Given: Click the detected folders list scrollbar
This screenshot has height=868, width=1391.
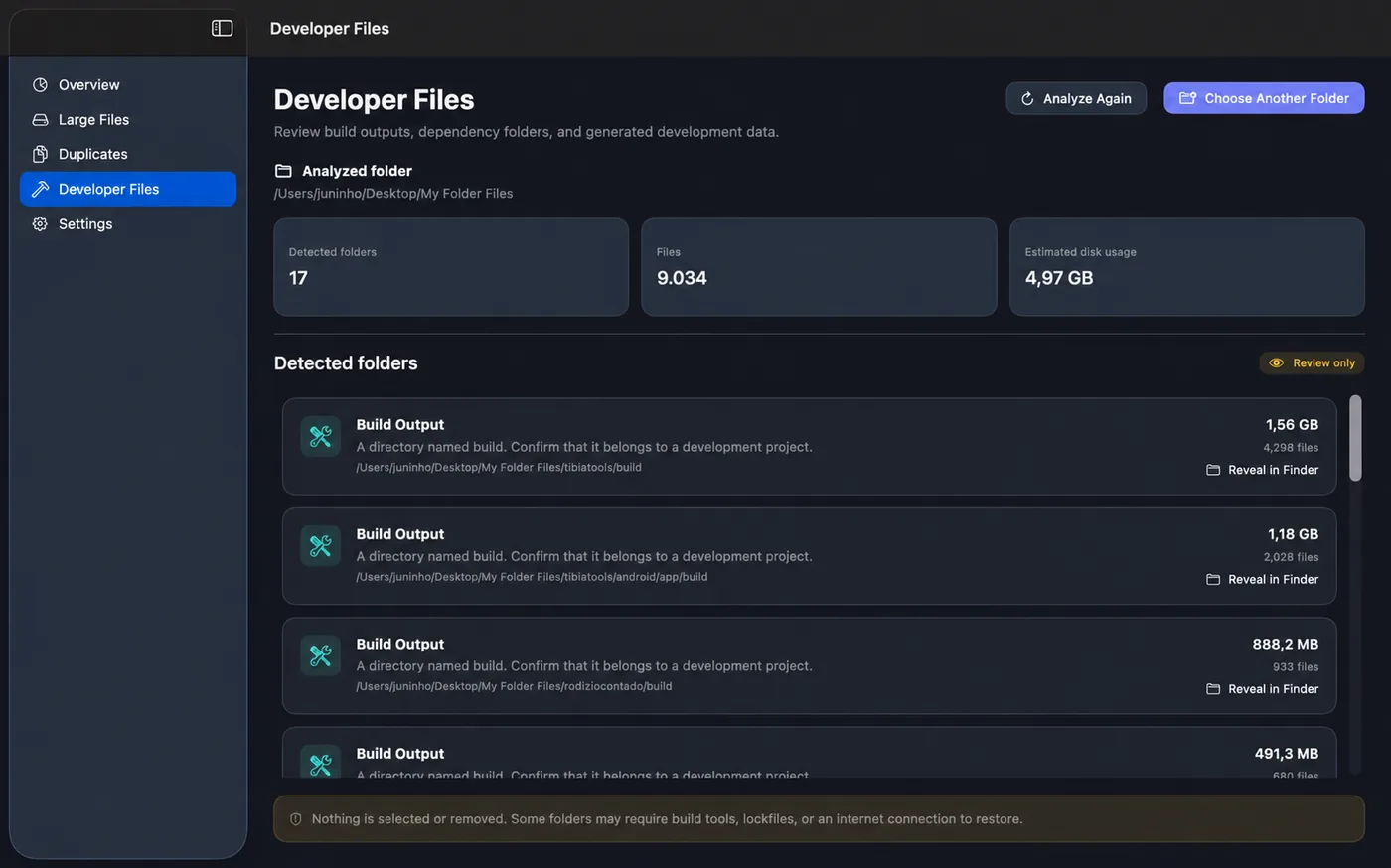Looking at the screenshot, I should [x=1355, y=438].
